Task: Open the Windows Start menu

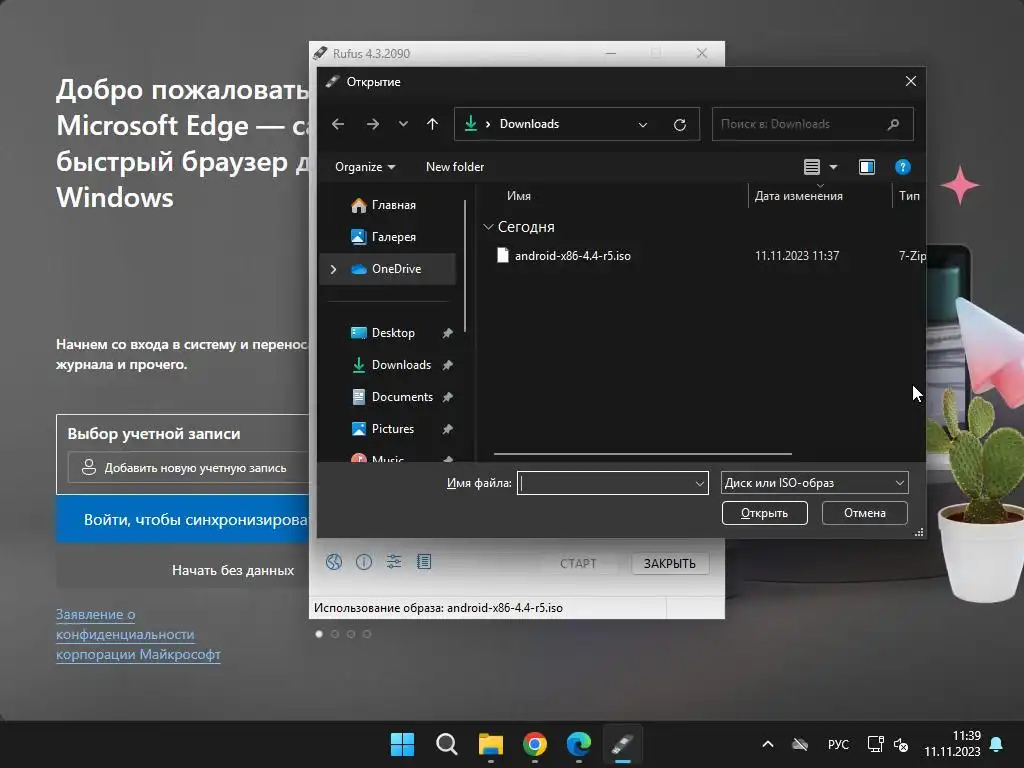Action: click(402, 744)
